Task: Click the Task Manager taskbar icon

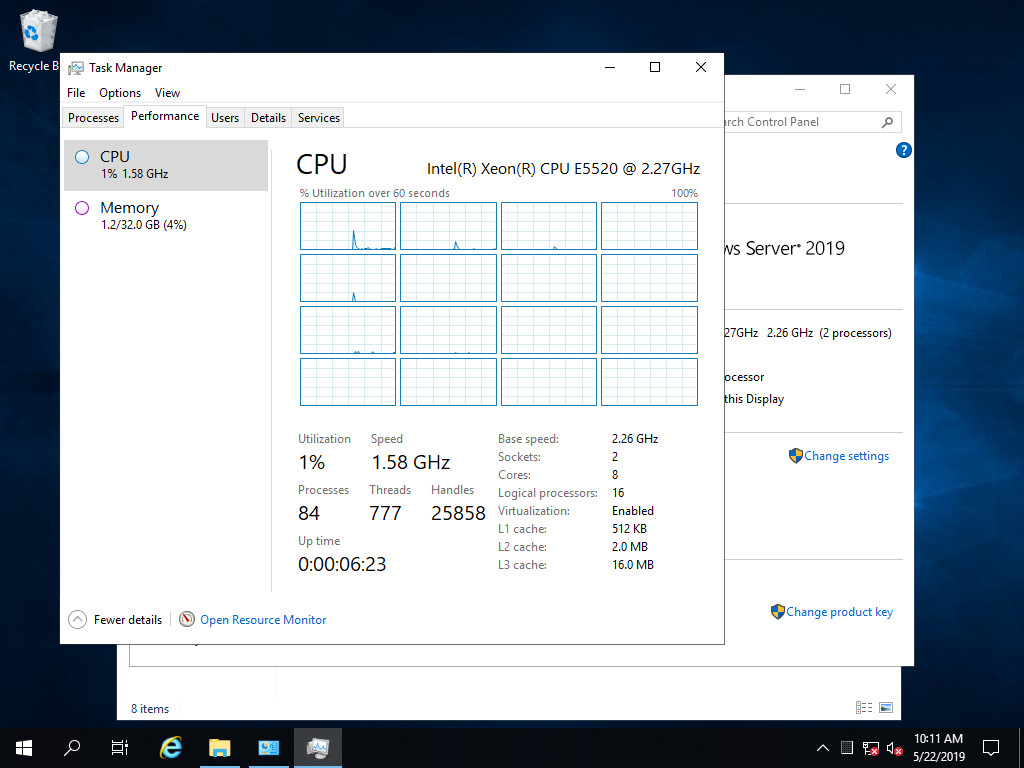Action: click(318, 747)
